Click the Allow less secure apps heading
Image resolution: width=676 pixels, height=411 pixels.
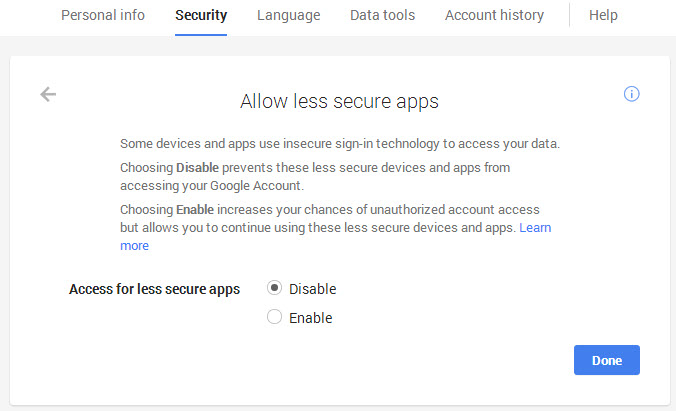point(339,101)
